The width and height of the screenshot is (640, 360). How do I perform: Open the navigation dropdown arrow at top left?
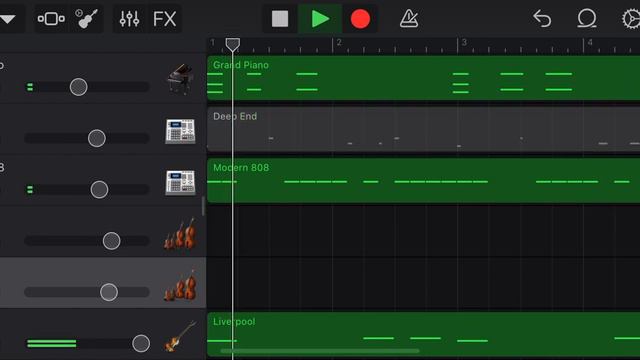8,19
